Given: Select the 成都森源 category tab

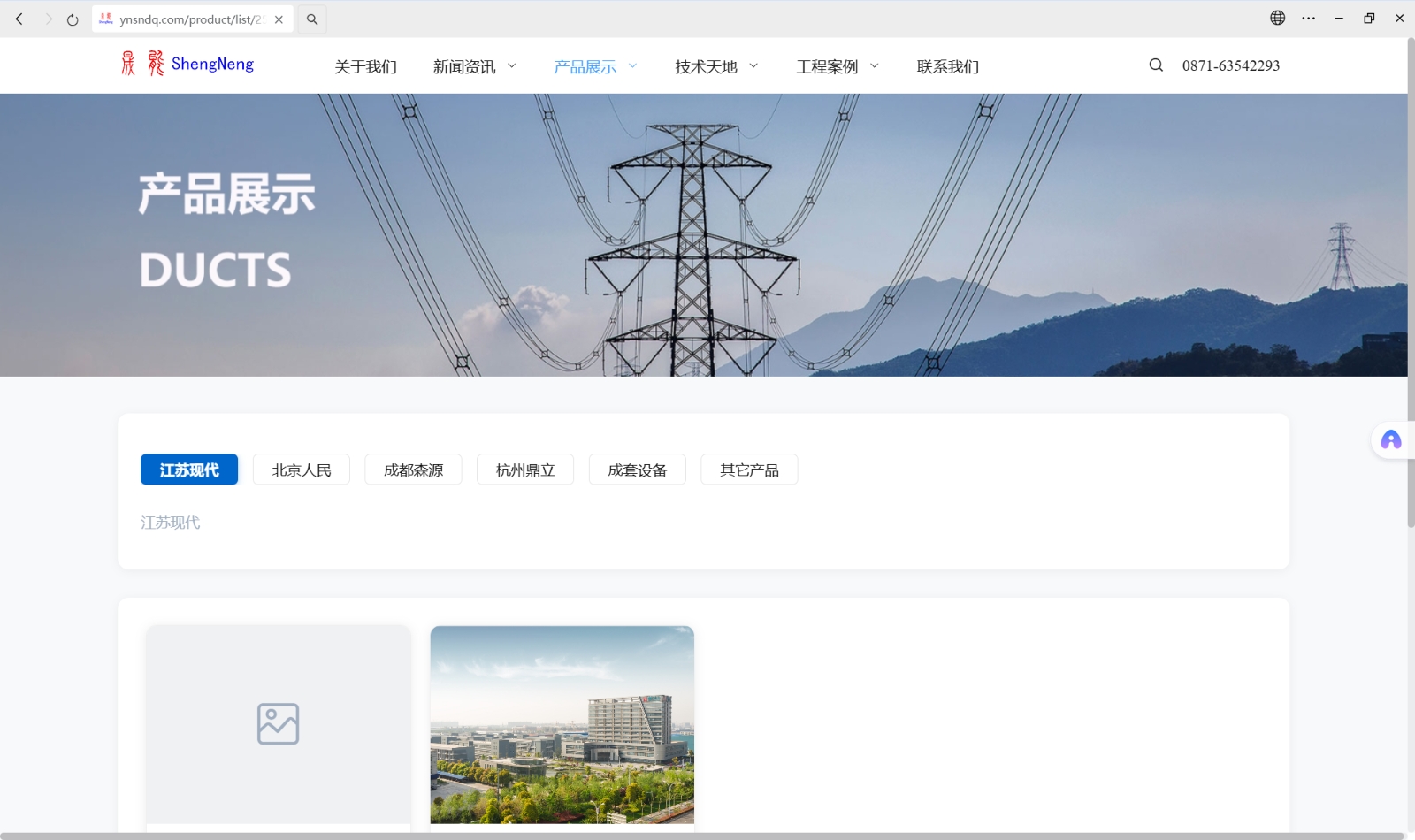Looking at the screenshot, I should click(413, 470).
